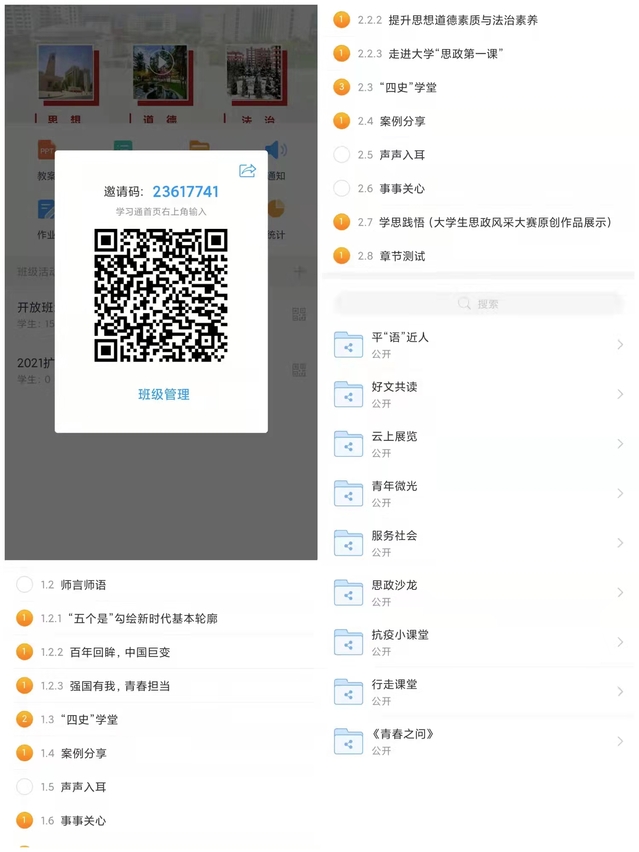Tap plus icon in 班级活动 header

click(299, 271)
